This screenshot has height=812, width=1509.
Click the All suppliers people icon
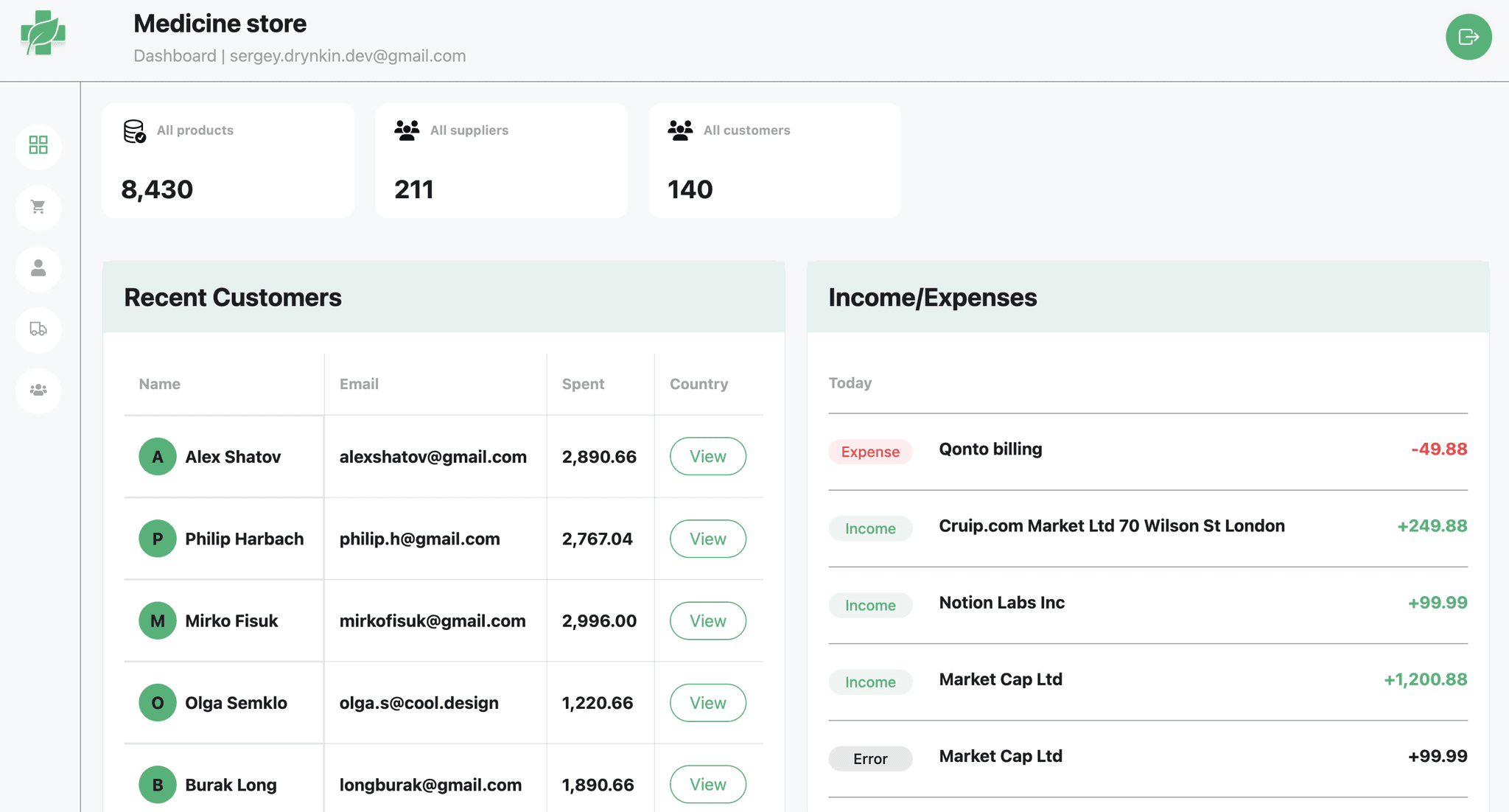407,130
